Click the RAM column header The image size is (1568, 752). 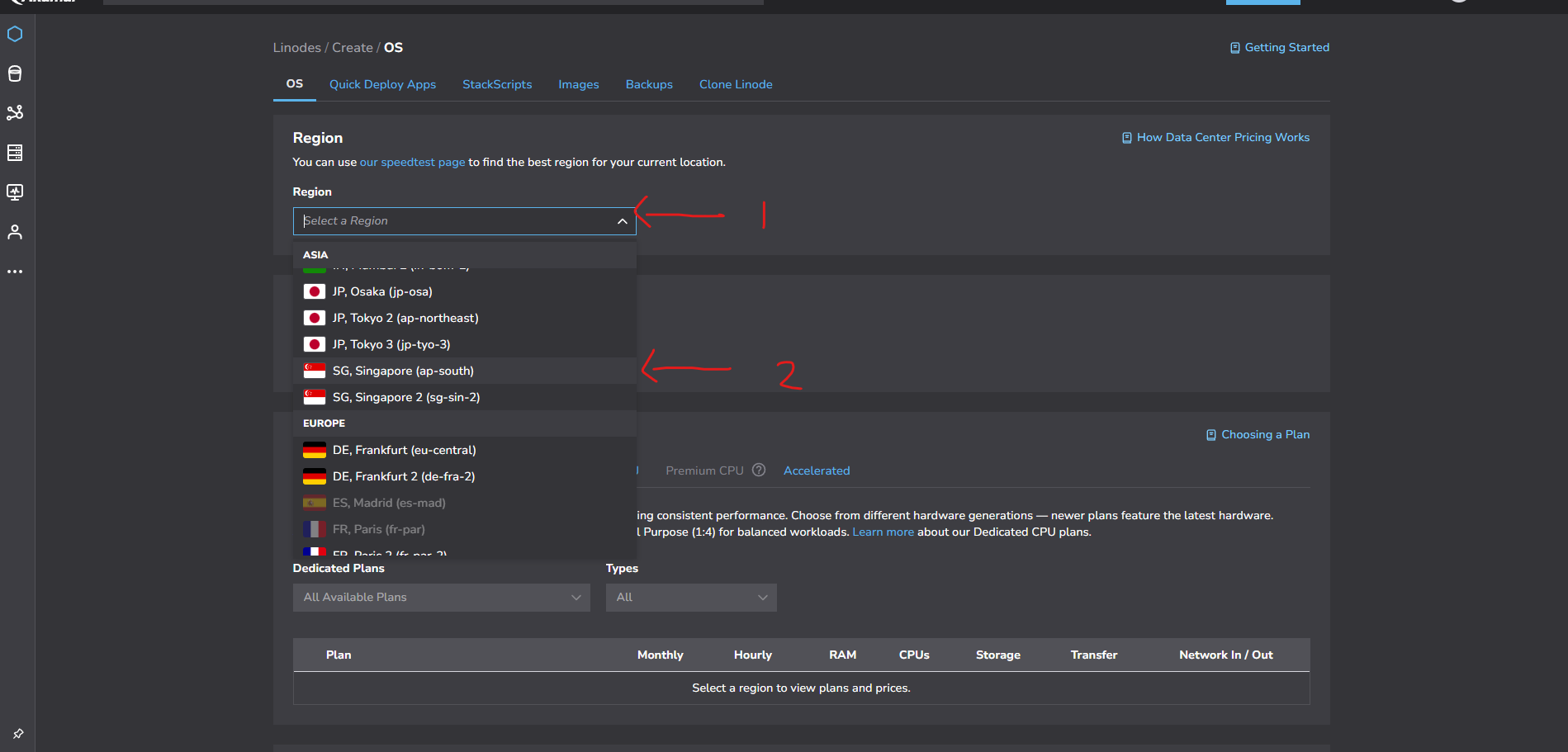click(x=842, y=655)
